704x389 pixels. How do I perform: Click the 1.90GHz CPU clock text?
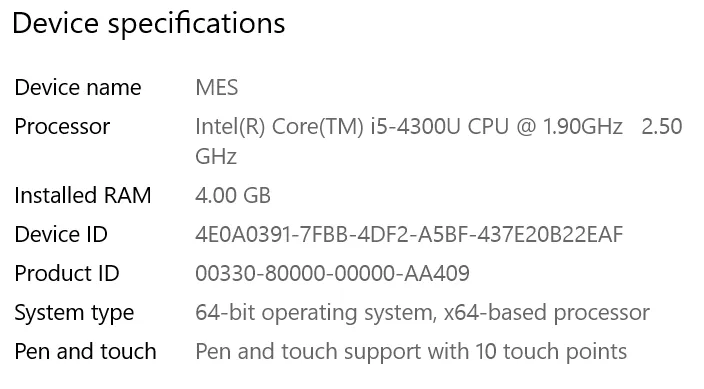point(582,126)
